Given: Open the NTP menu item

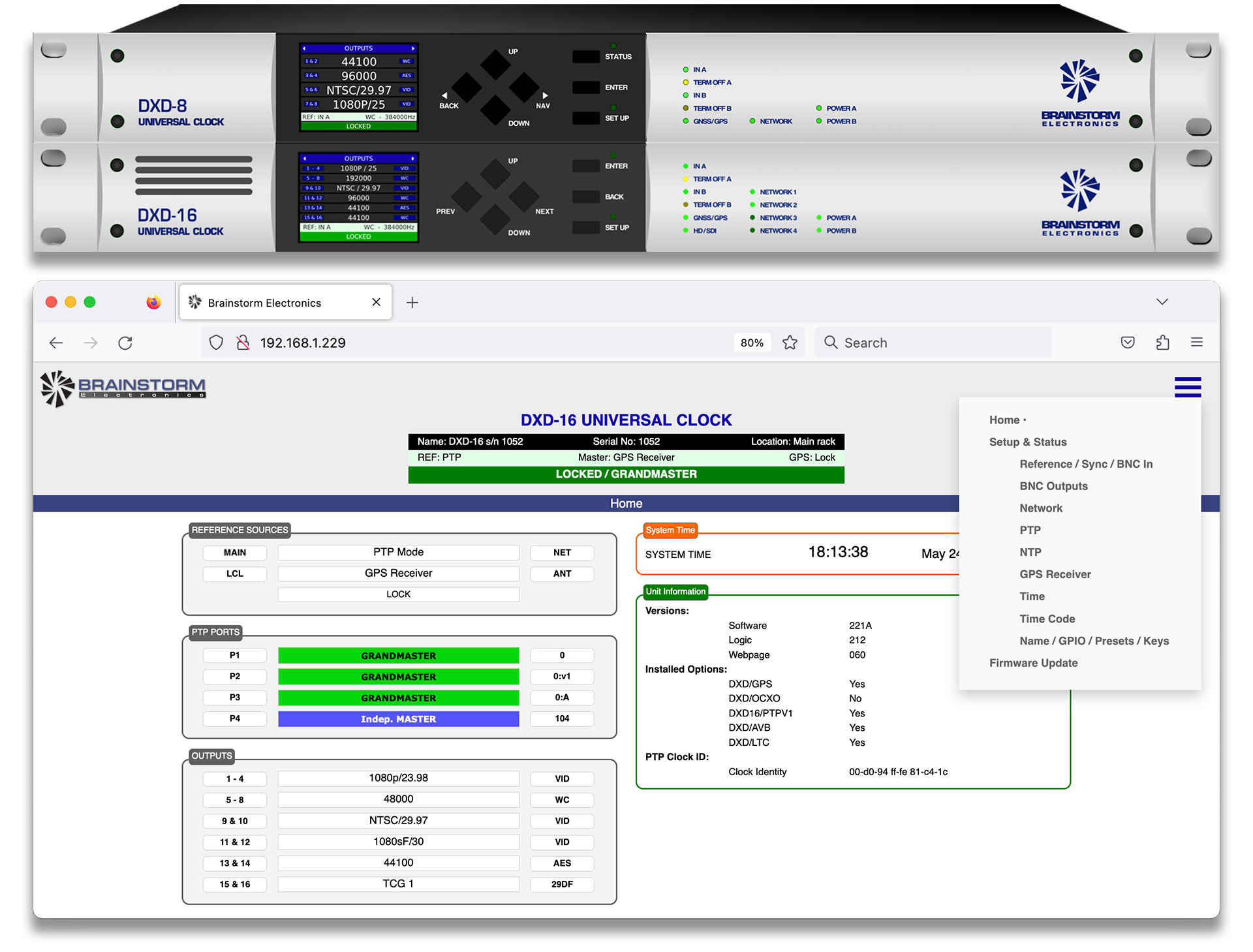Looking at the screenshot, I should coord(1030,552).
